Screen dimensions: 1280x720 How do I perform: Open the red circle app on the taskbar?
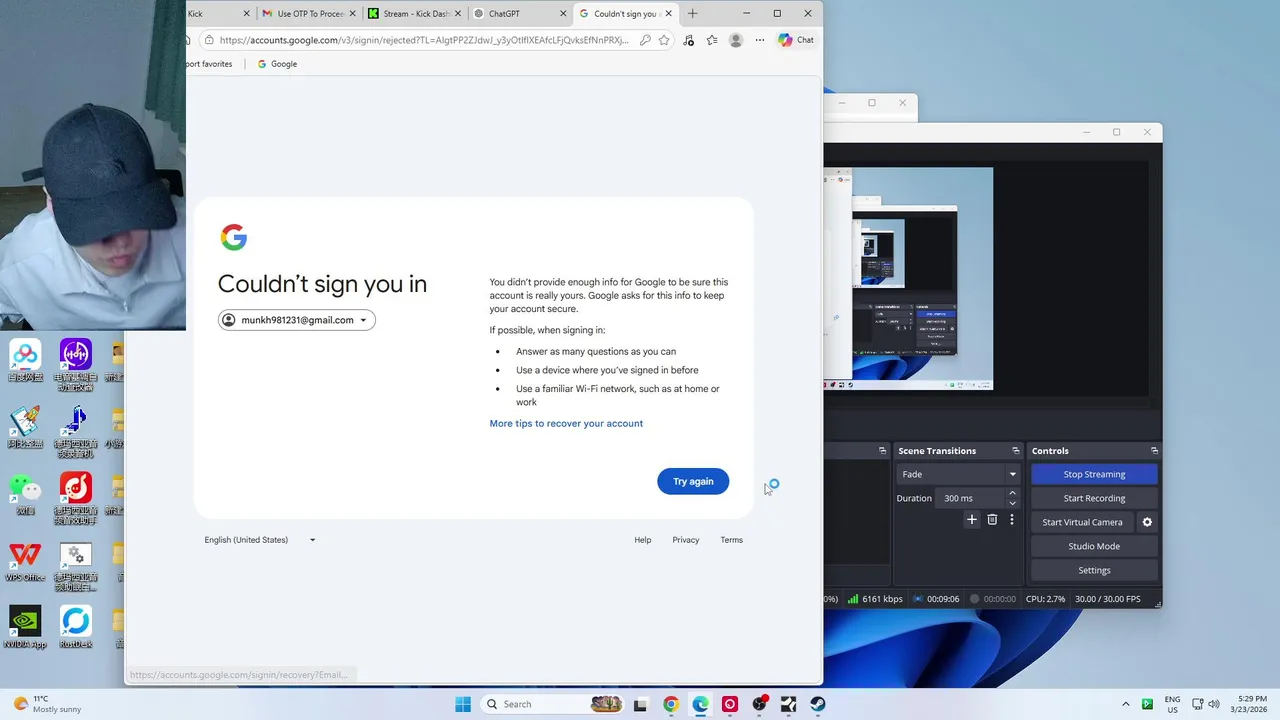(730, 704)
